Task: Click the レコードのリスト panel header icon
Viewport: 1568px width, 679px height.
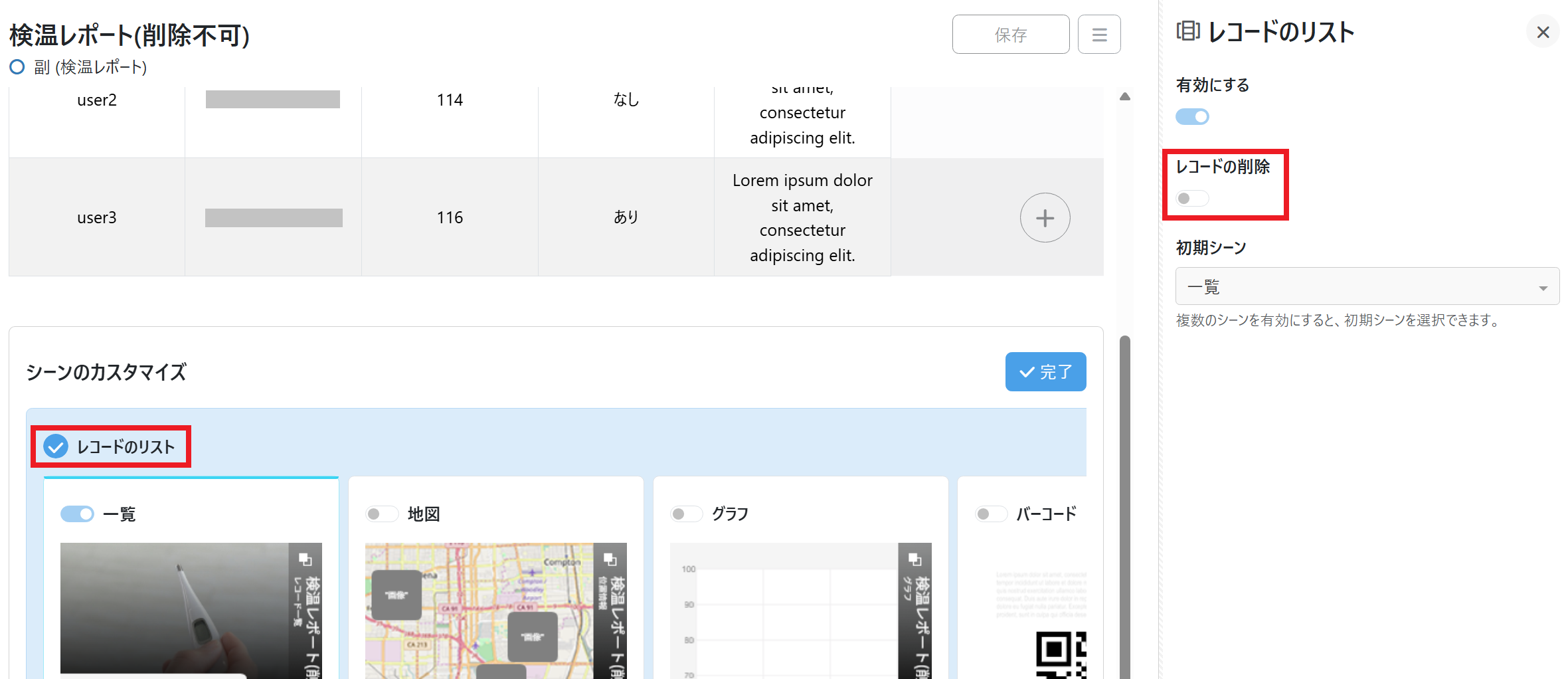Action: pyautogui.click(x=1187, y=31)
